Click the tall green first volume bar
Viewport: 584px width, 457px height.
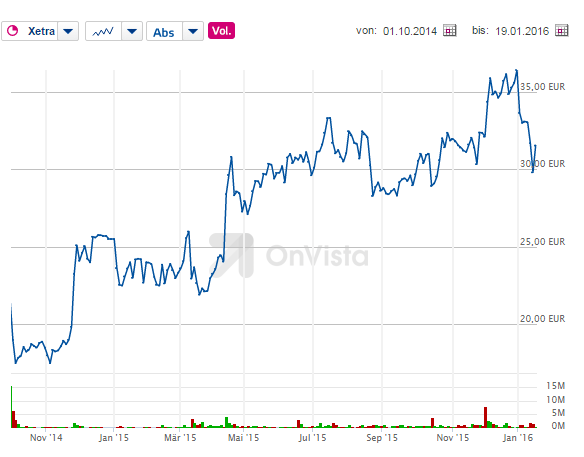tap(12, 407)
